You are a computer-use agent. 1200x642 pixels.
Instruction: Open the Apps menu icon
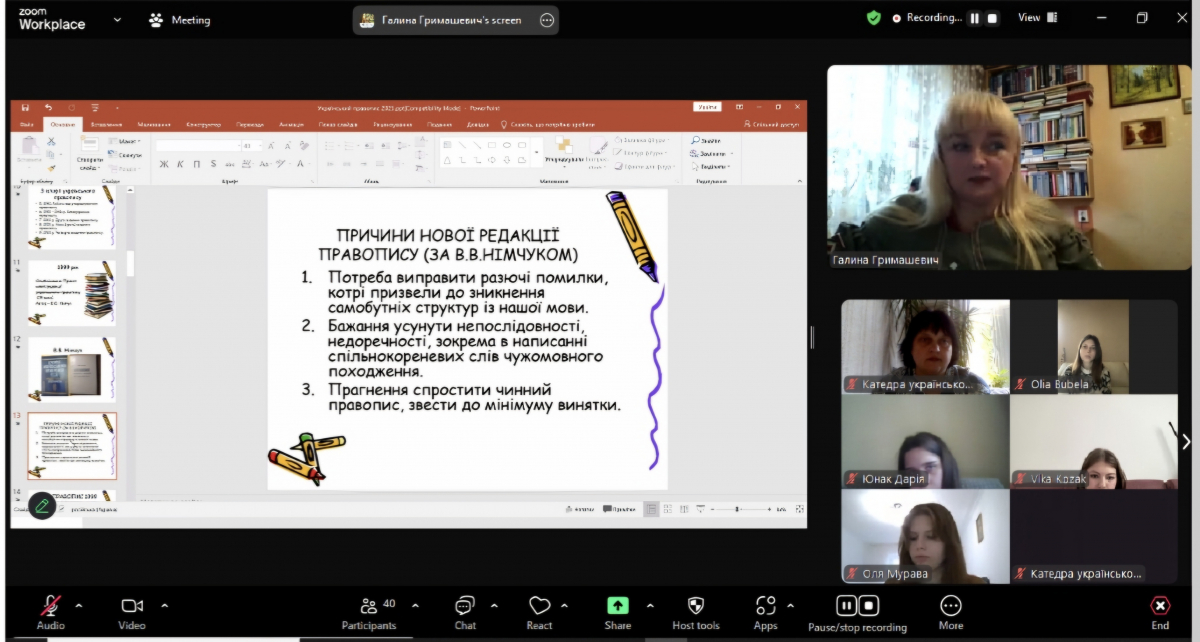[766, 606]
